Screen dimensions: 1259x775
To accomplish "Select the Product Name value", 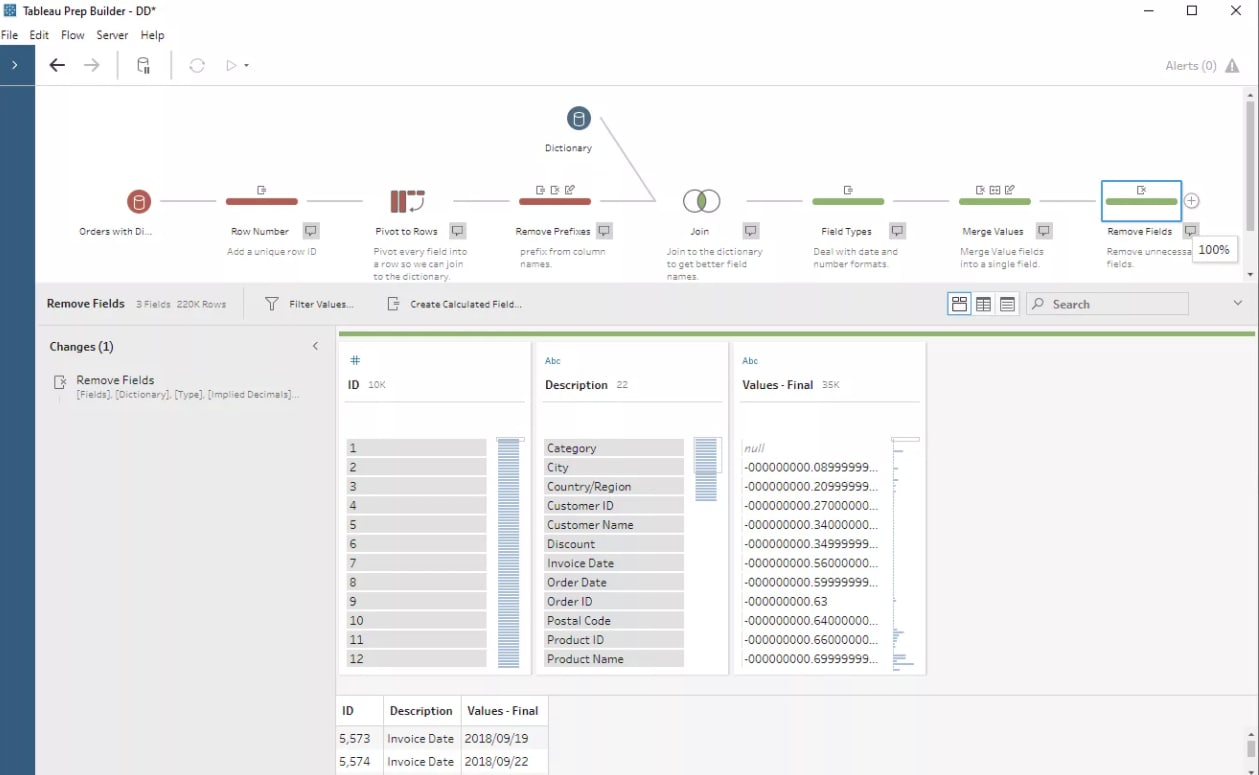I will click(614, 659).
